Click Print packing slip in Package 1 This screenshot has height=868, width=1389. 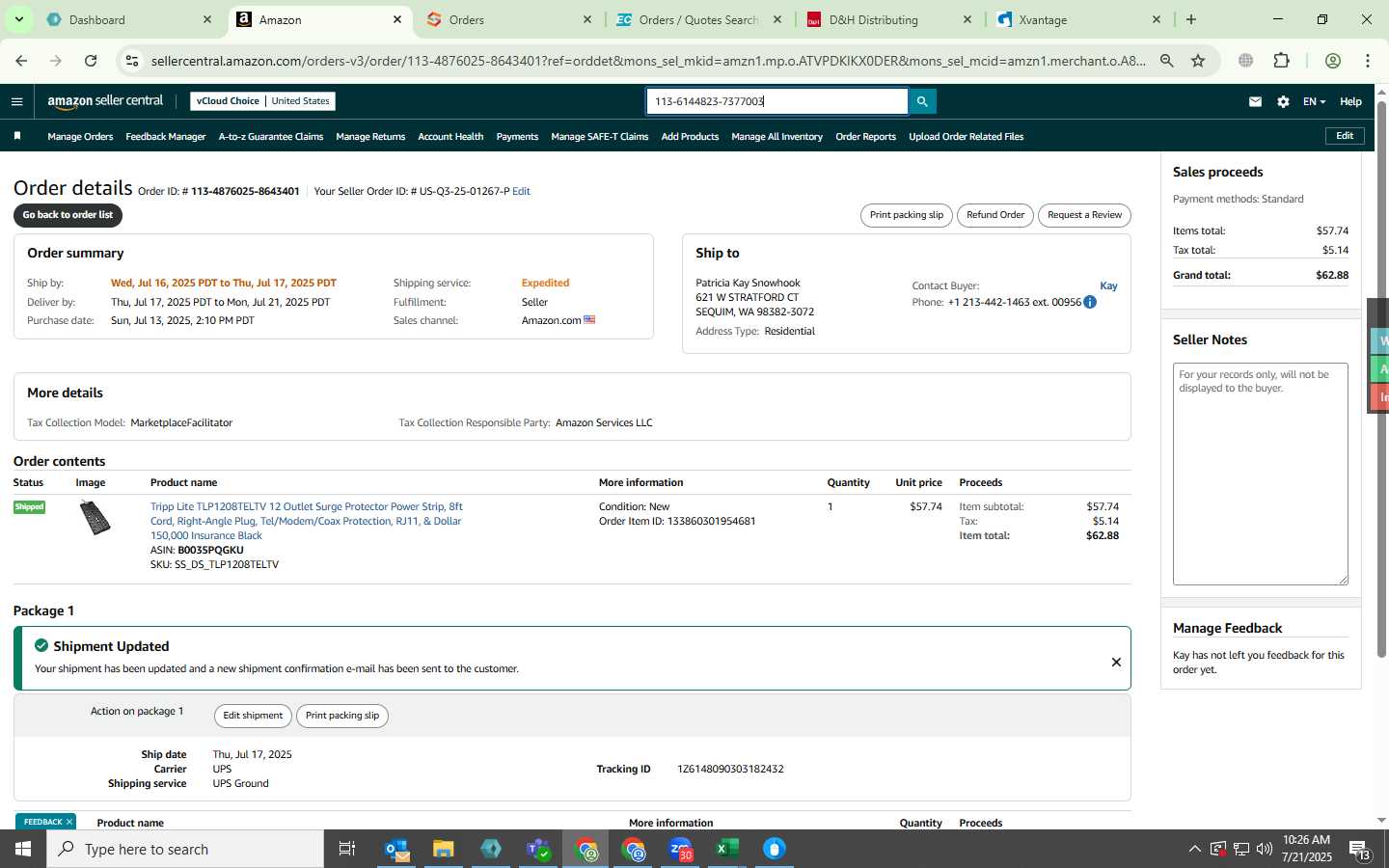tap(342, 716)
